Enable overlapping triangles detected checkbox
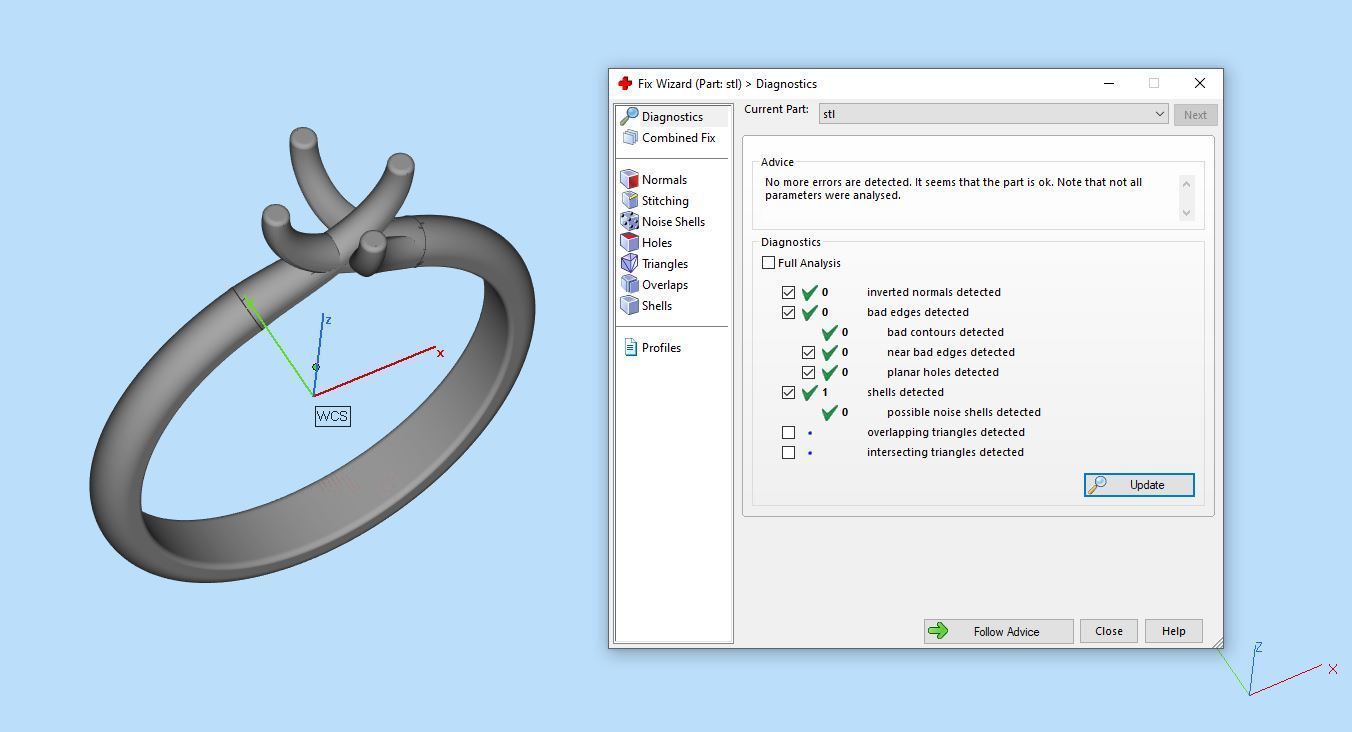The width and height of the screenshot is (1352, 732). [788, 432]
